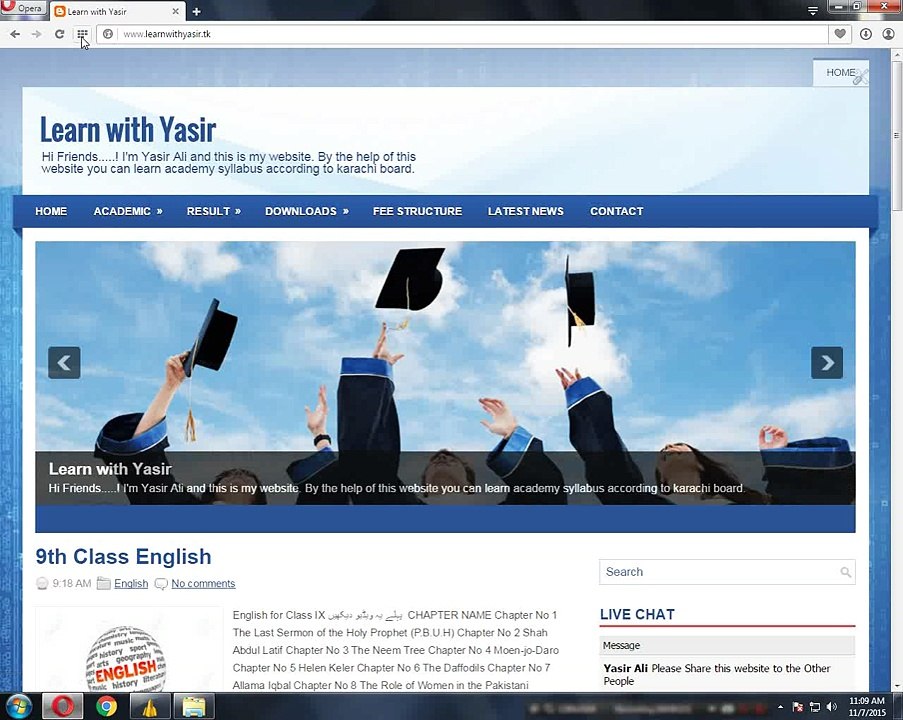Click the scrollbar up arrow

pyautogui.click(x=896, y=55)
